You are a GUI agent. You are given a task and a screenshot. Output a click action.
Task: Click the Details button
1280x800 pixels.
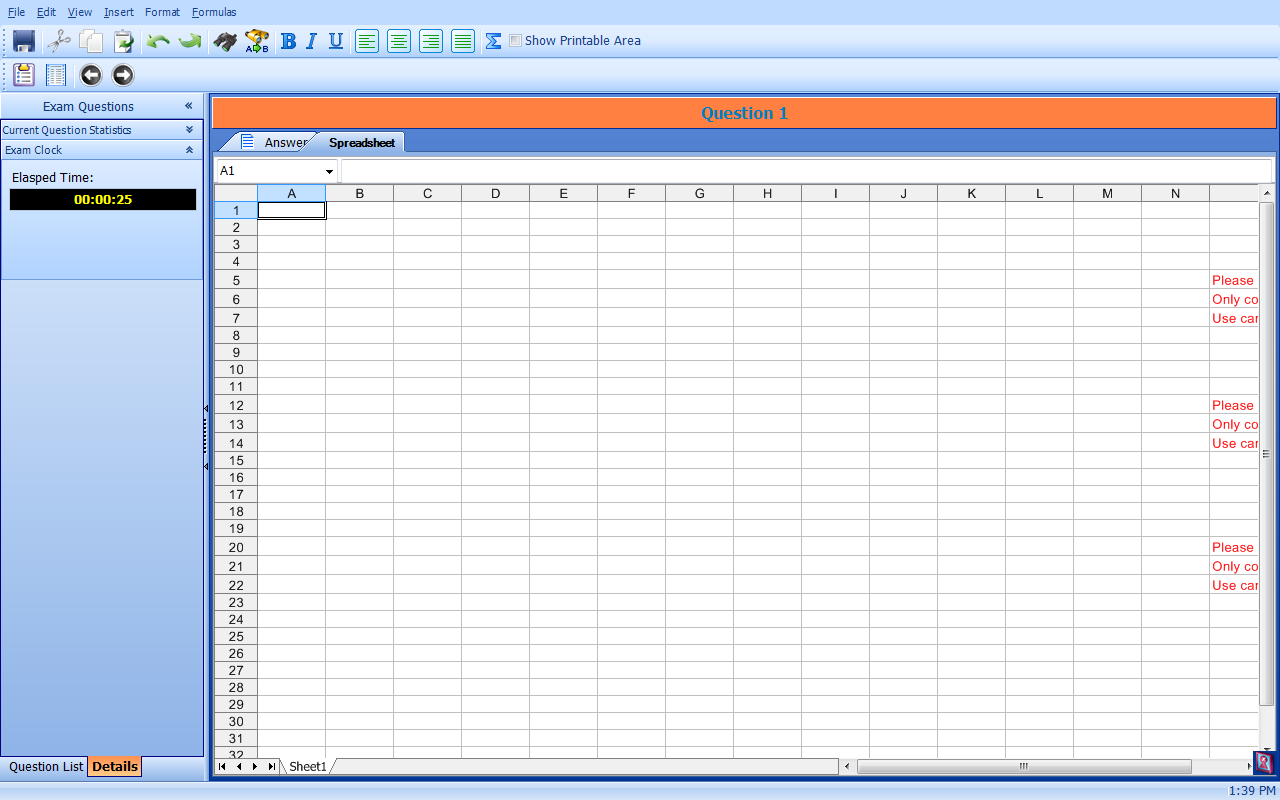pos(115,767)
